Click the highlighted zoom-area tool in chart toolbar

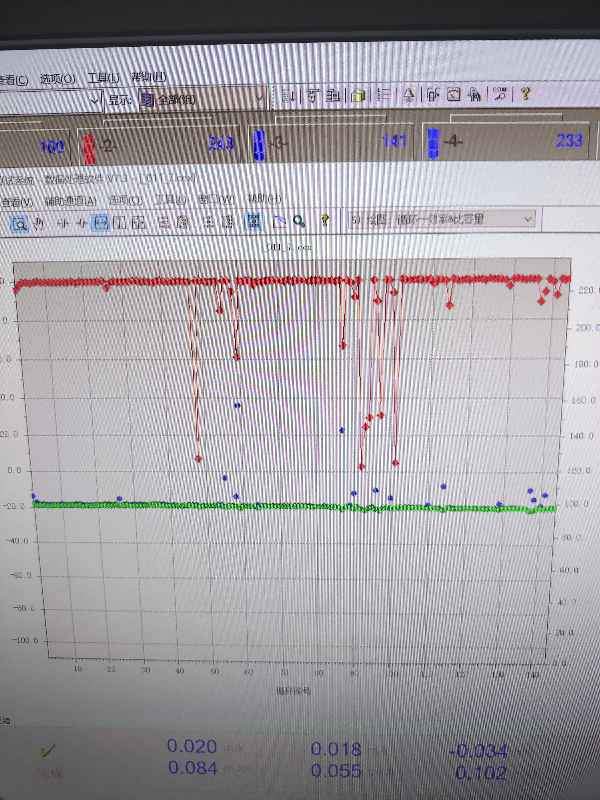click(19, 223)
